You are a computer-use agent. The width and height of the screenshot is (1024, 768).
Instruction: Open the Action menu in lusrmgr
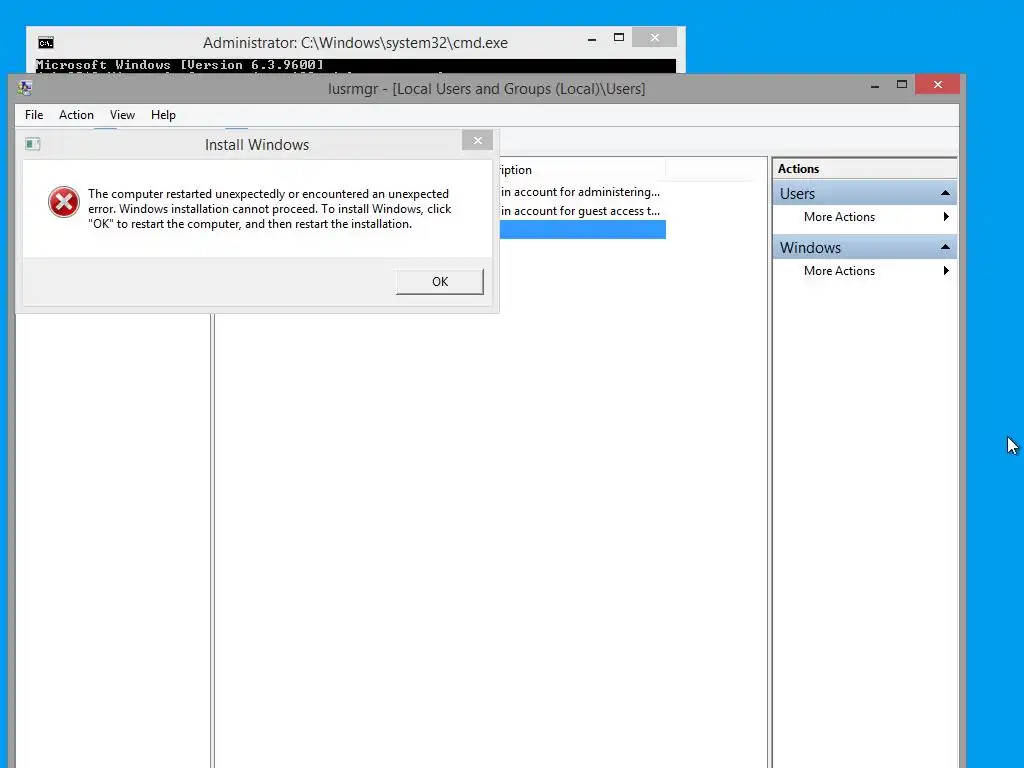coord(76,115)
